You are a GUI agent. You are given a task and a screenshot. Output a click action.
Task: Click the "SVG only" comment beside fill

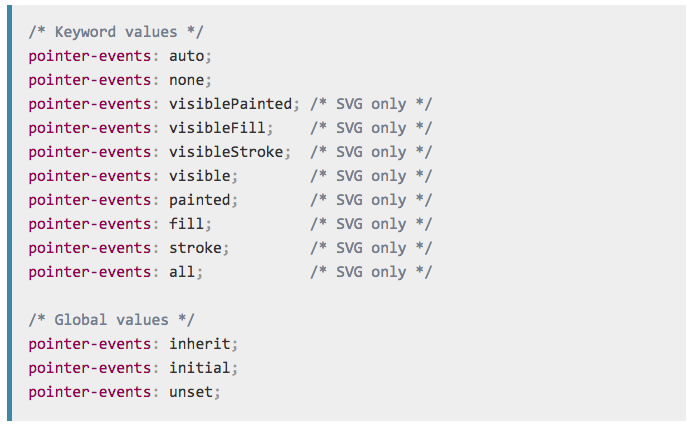(370, 224)
